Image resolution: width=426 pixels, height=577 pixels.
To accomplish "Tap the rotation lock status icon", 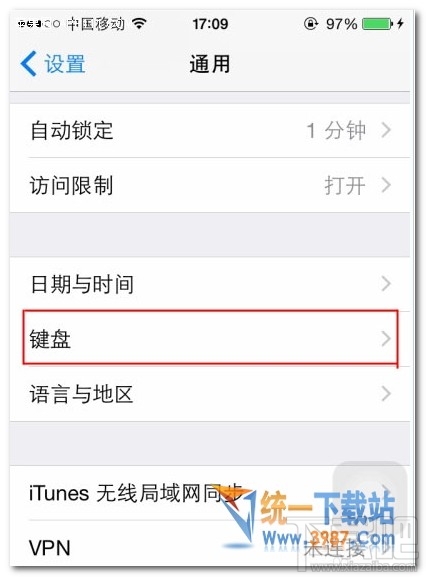I will pos(311,24).
